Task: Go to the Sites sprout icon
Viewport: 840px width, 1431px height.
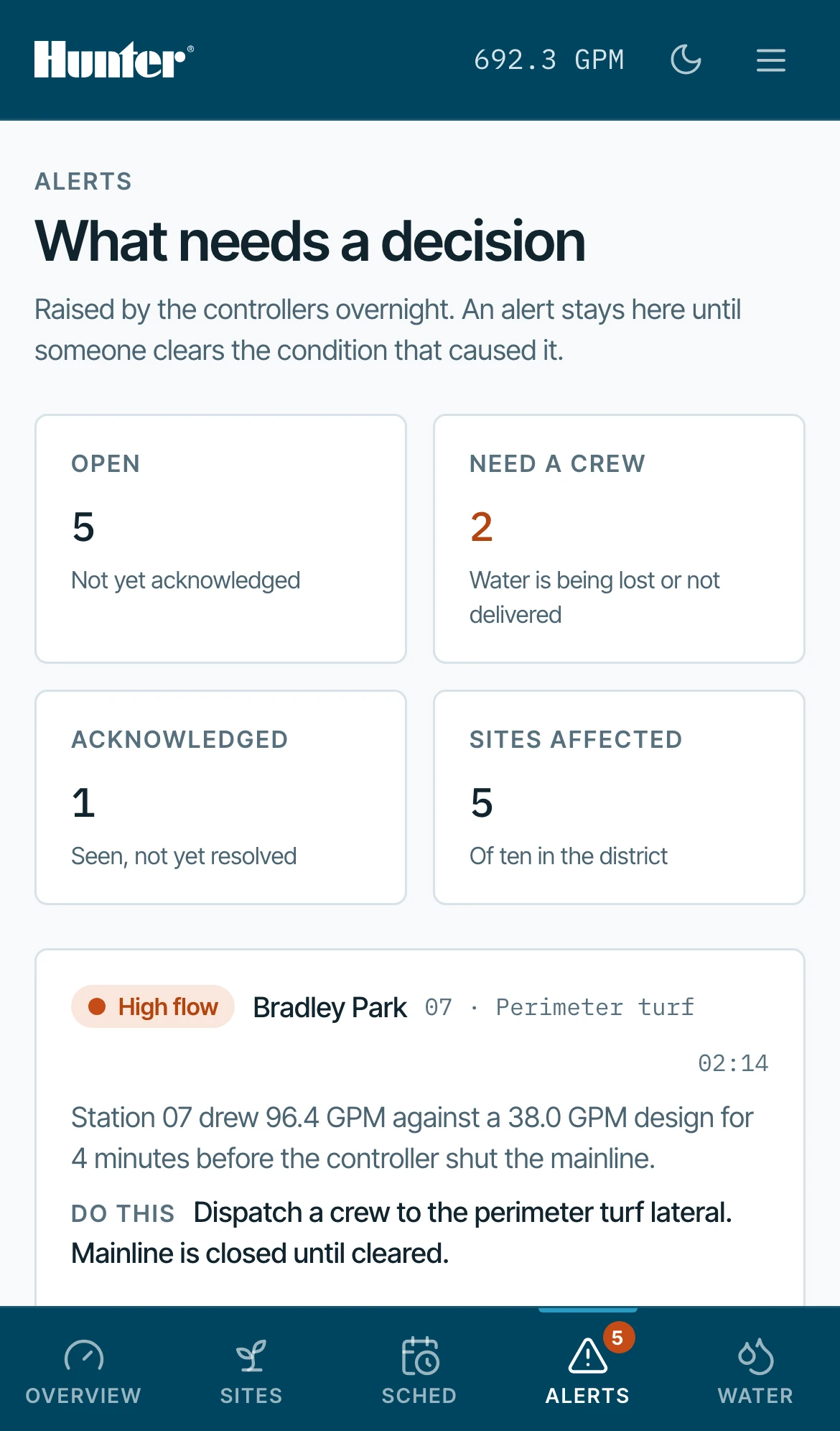Action: (251, 1356)
